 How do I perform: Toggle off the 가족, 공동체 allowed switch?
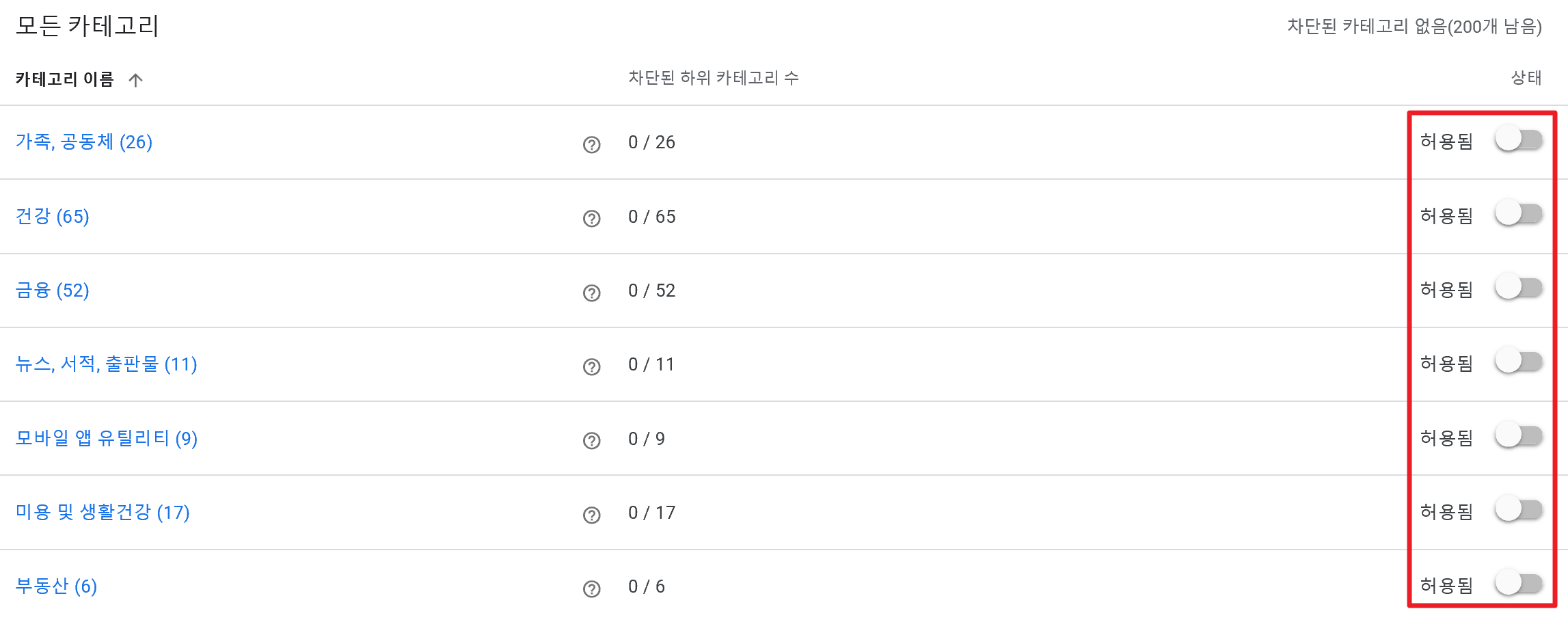pyautogui.click(x=1519, y=141)
